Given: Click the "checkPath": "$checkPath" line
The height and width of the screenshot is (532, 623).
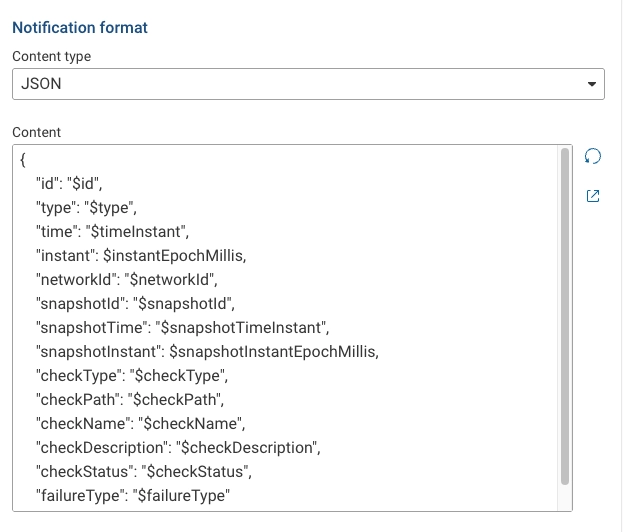Looking at the screenshot, I should click(x=130, y=400).
